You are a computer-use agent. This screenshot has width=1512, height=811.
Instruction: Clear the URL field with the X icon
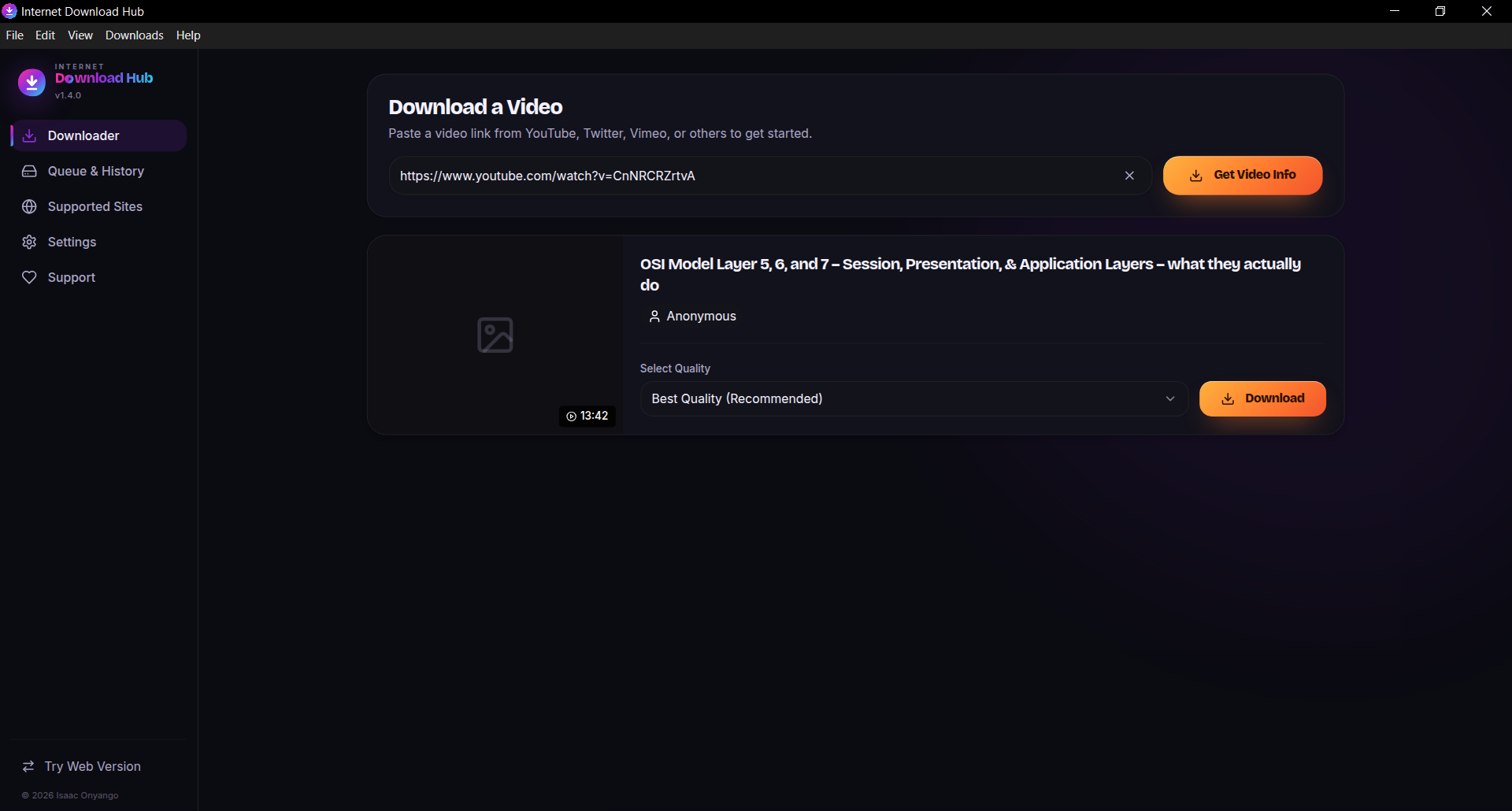1129,176
